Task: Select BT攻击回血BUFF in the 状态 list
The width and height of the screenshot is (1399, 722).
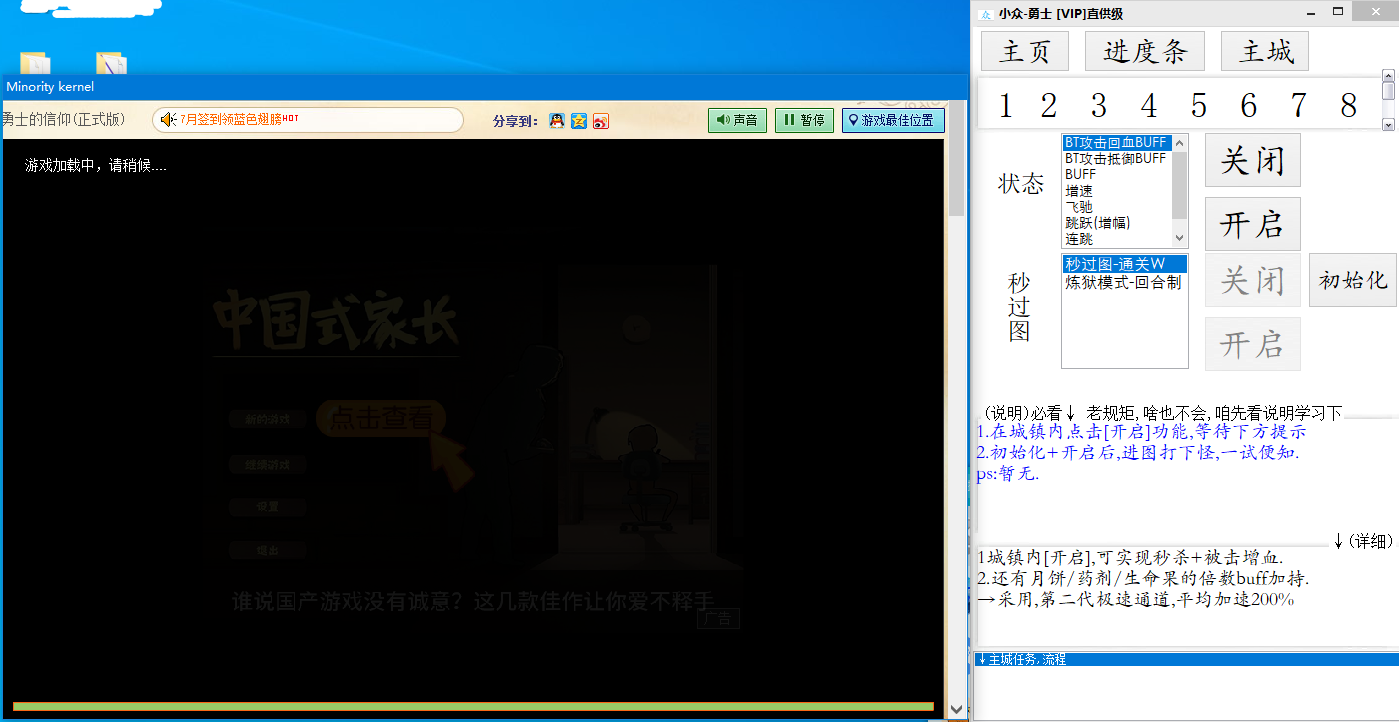Action: [1116, 143]
